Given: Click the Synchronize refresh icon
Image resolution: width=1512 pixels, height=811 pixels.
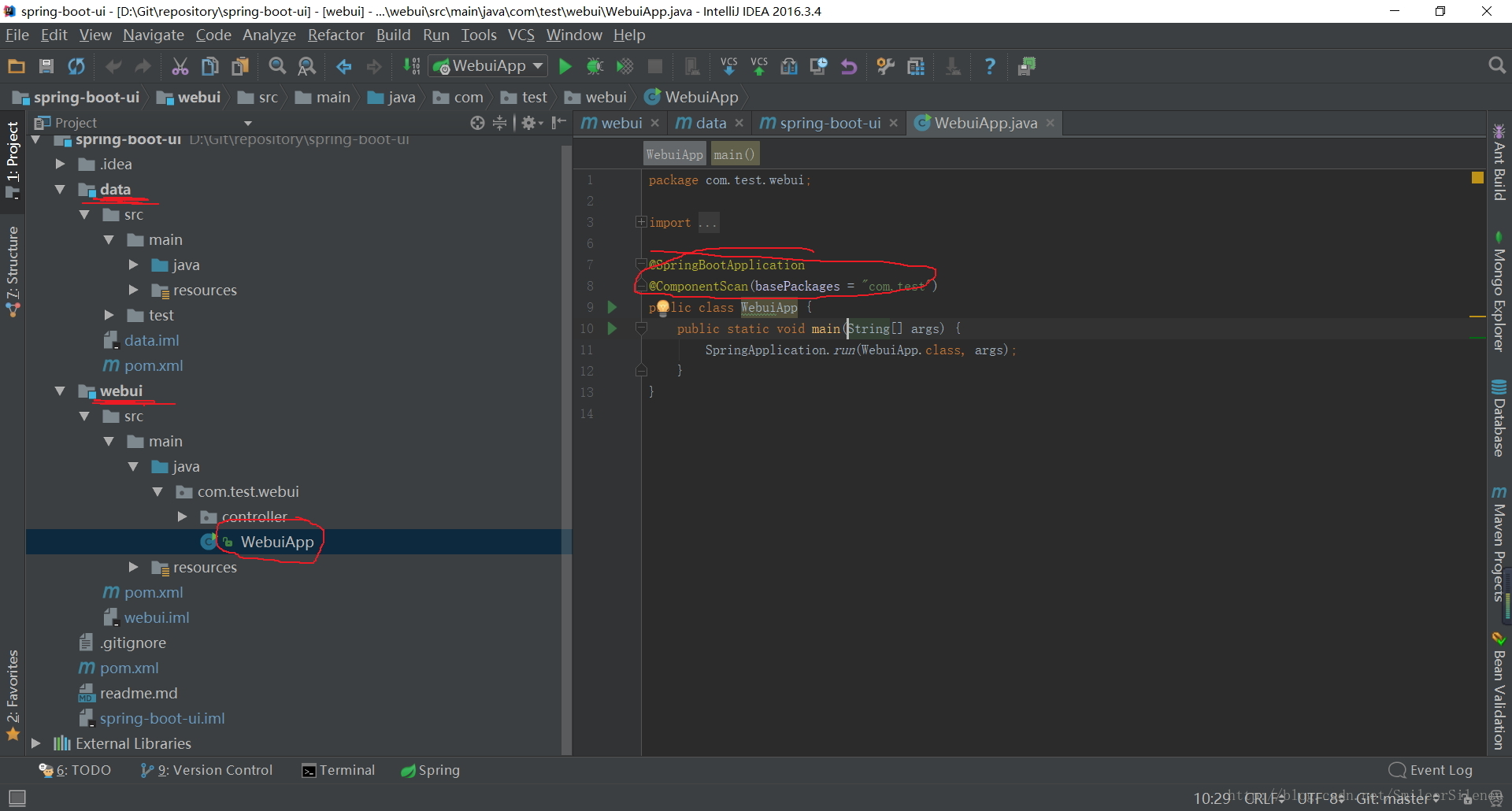Looking at the screenshot, I should (76, 66).
